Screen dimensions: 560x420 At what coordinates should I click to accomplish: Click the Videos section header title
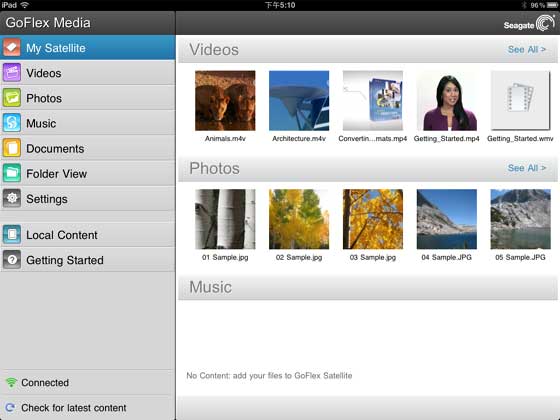tap(214, 50)
